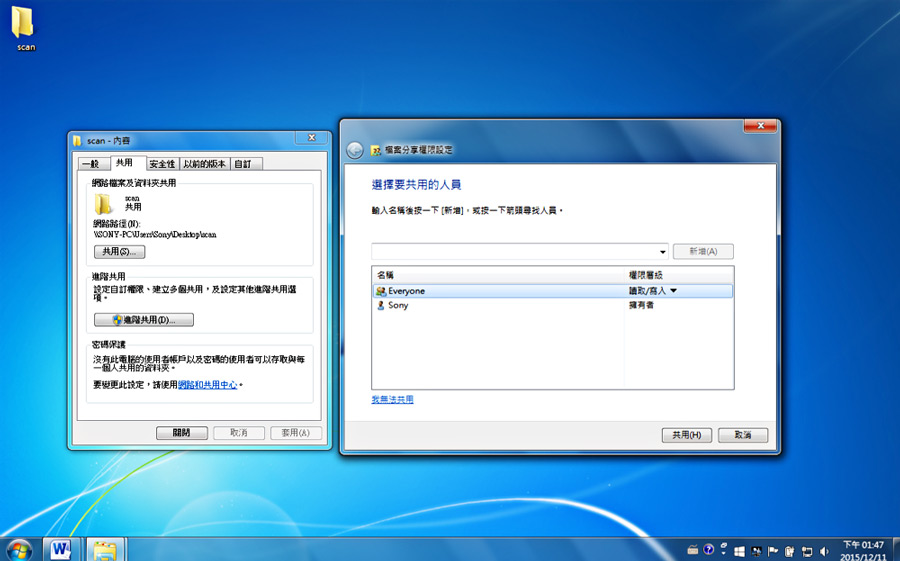900x561 pixels.
Task: Select the Sony row in the list
Action: [x=553, y=305]
